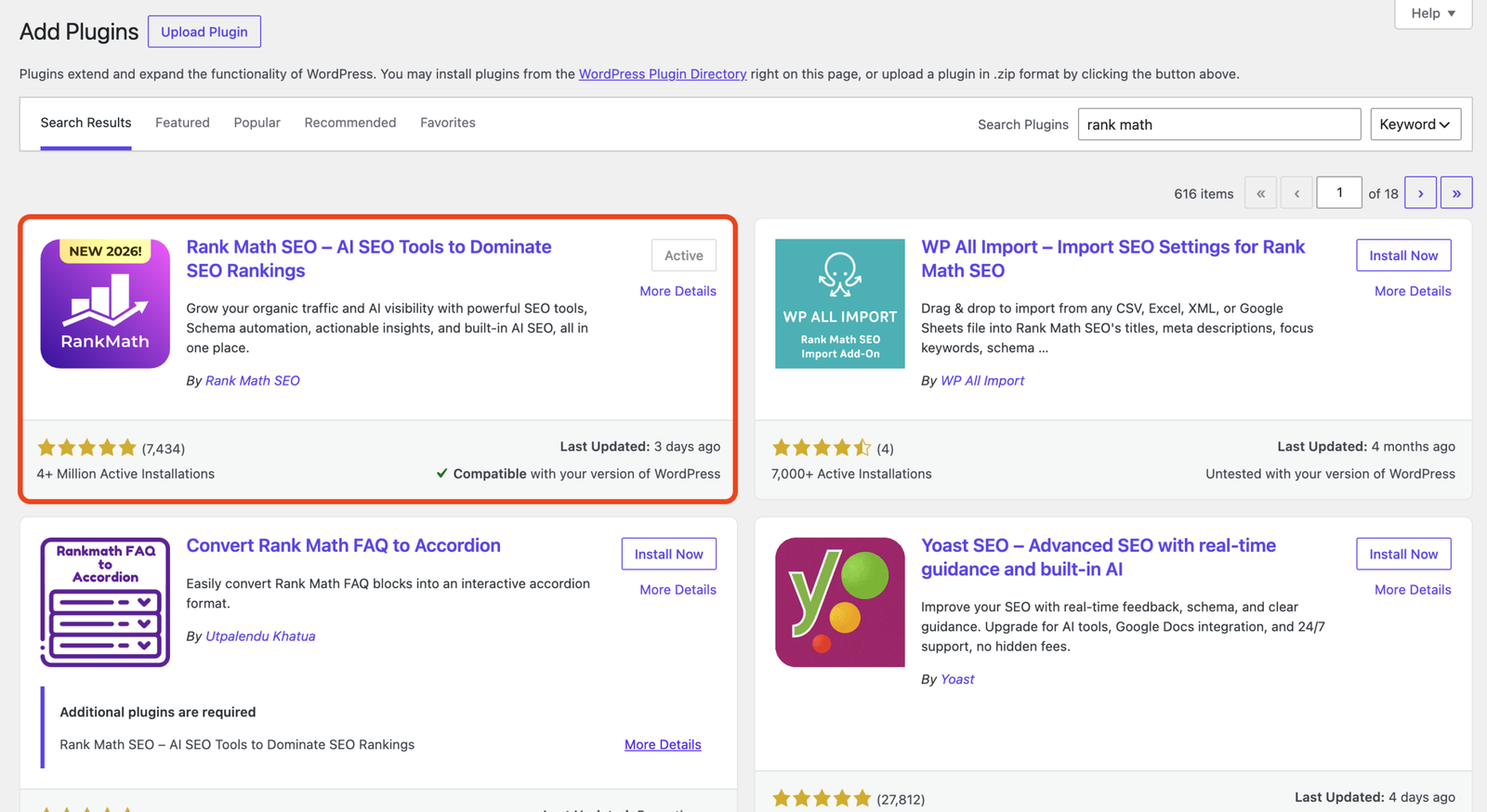This screenshot has width=1487, height=812.
Task: Open More Details for the required Rank Math plugin
Action: coord(663,744)
